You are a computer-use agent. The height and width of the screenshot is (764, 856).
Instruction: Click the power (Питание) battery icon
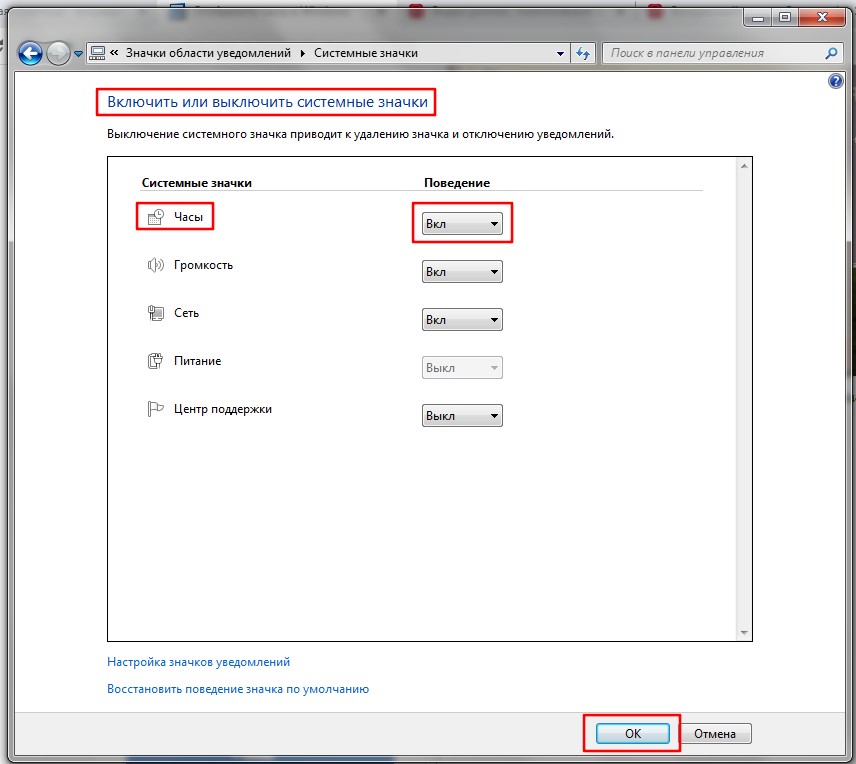point(155,361)
